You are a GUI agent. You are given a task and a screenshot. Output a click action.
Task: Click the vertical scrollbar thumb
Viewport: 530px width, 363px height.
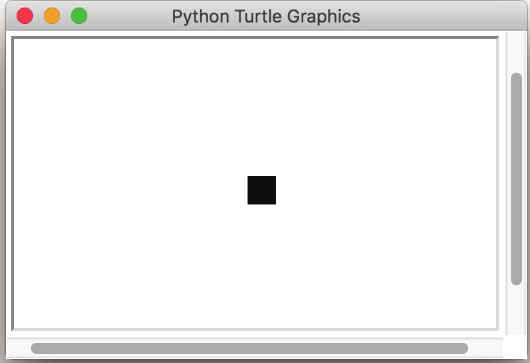coord(516,179)
